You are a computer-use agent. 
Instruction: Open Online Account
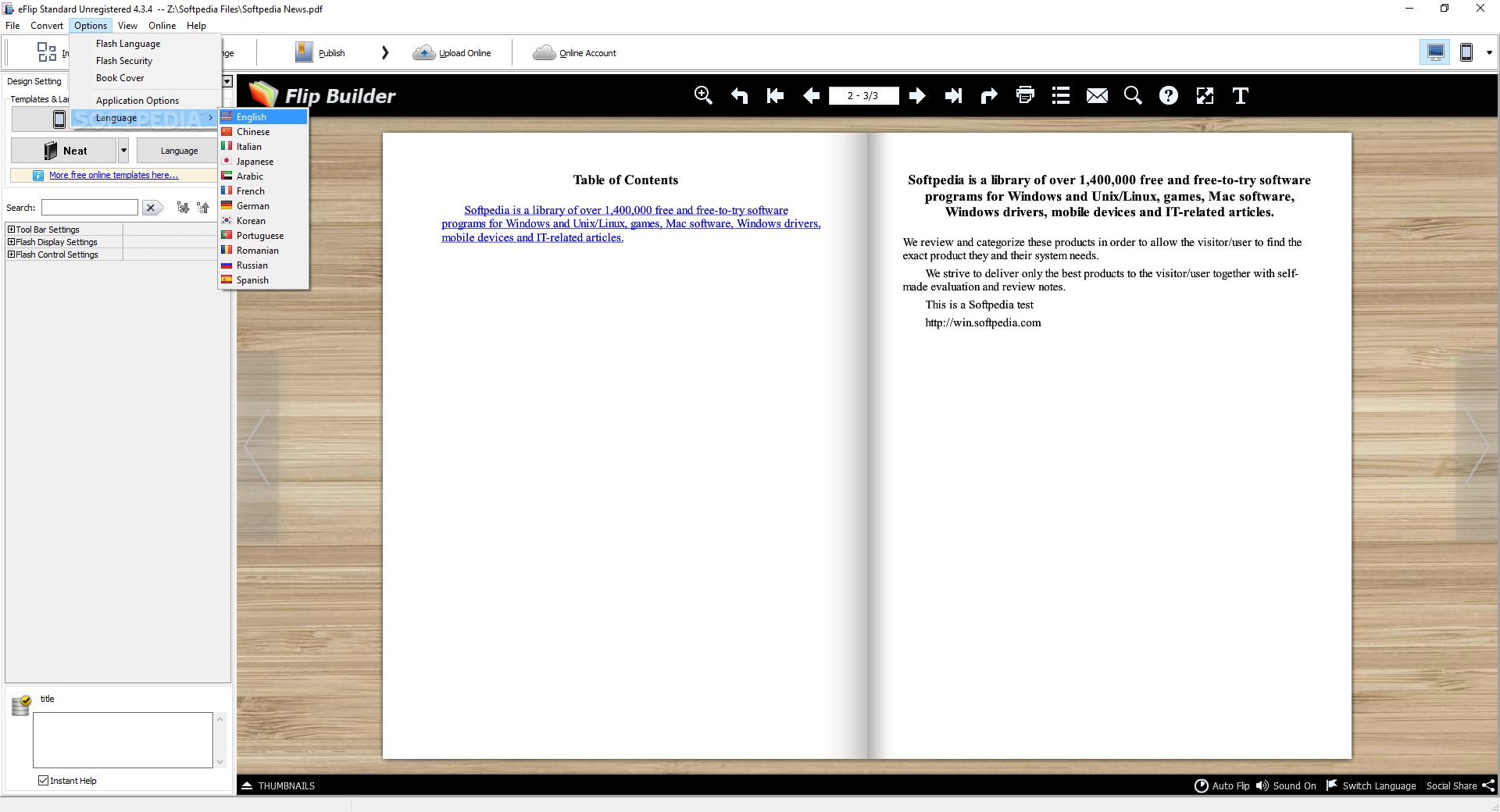(575, 53)
